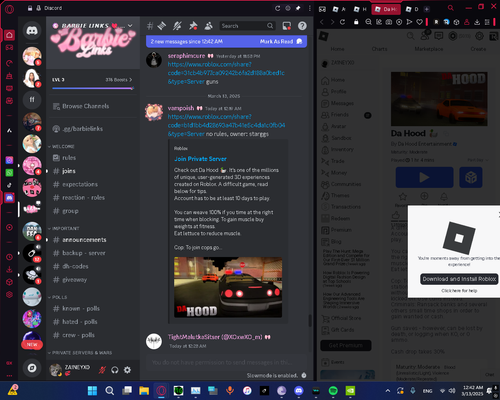Open Windows Start menu
Image resolution: width=500 pixels, height=400 pixels.
pos(92,390)
